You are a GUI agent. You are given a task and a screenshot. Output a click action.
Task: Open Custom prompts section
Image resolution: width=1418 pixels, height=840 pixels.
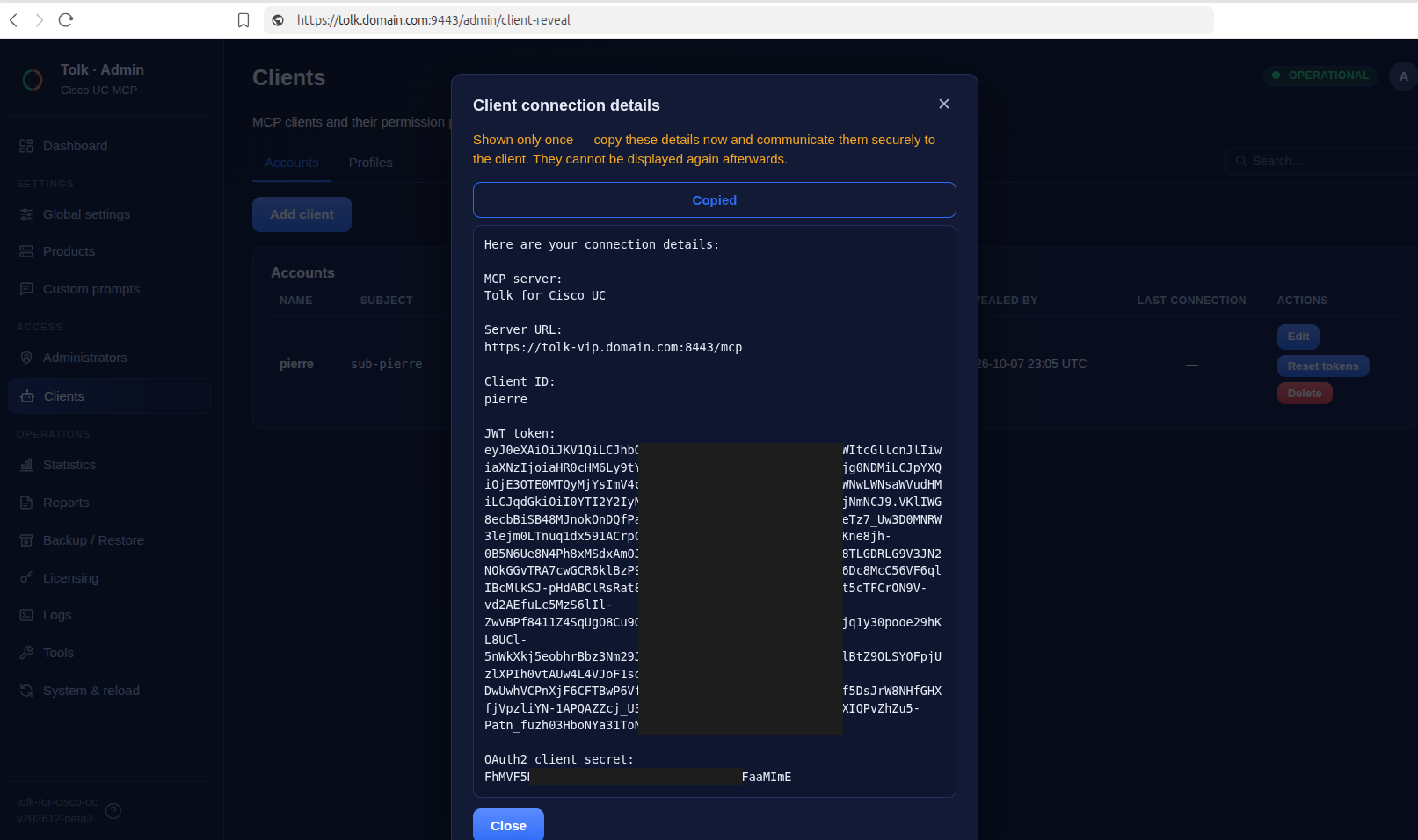109,289
